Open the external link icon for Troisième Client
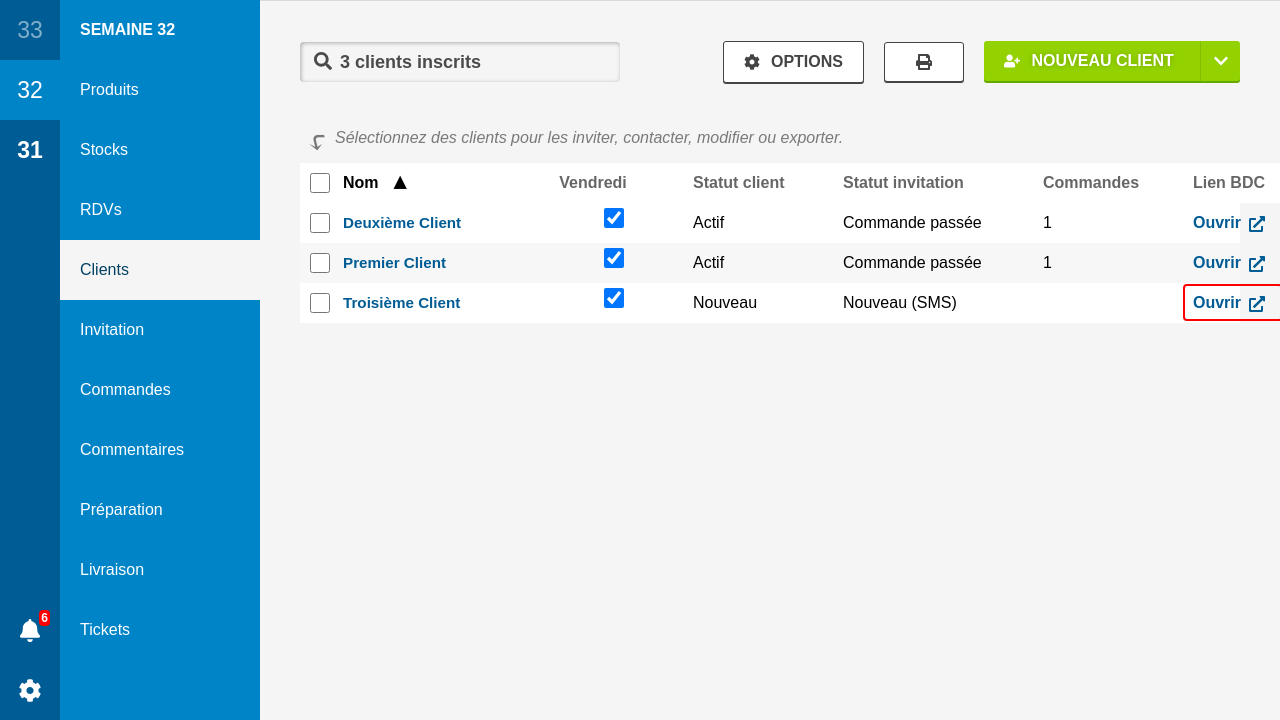The width and height of the screenshot is (1280, 720). [1257, 304]
